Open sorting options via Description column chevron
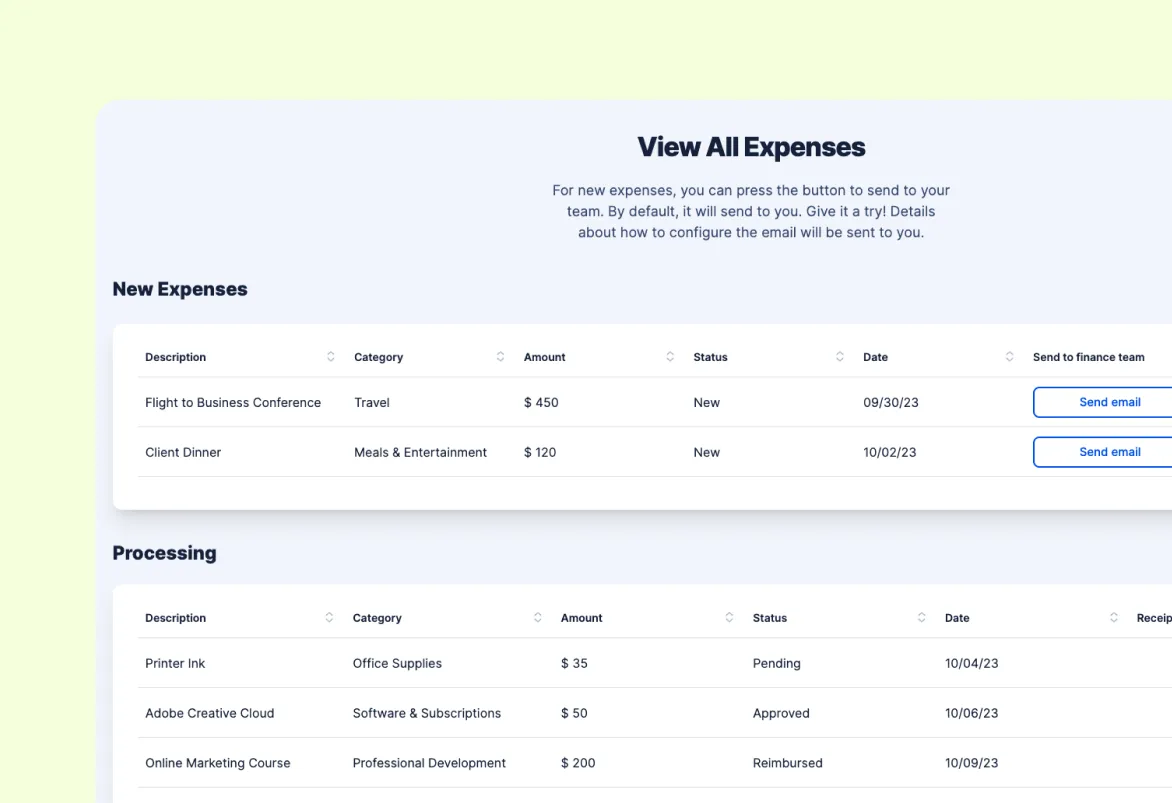 (x=330, y=356)
